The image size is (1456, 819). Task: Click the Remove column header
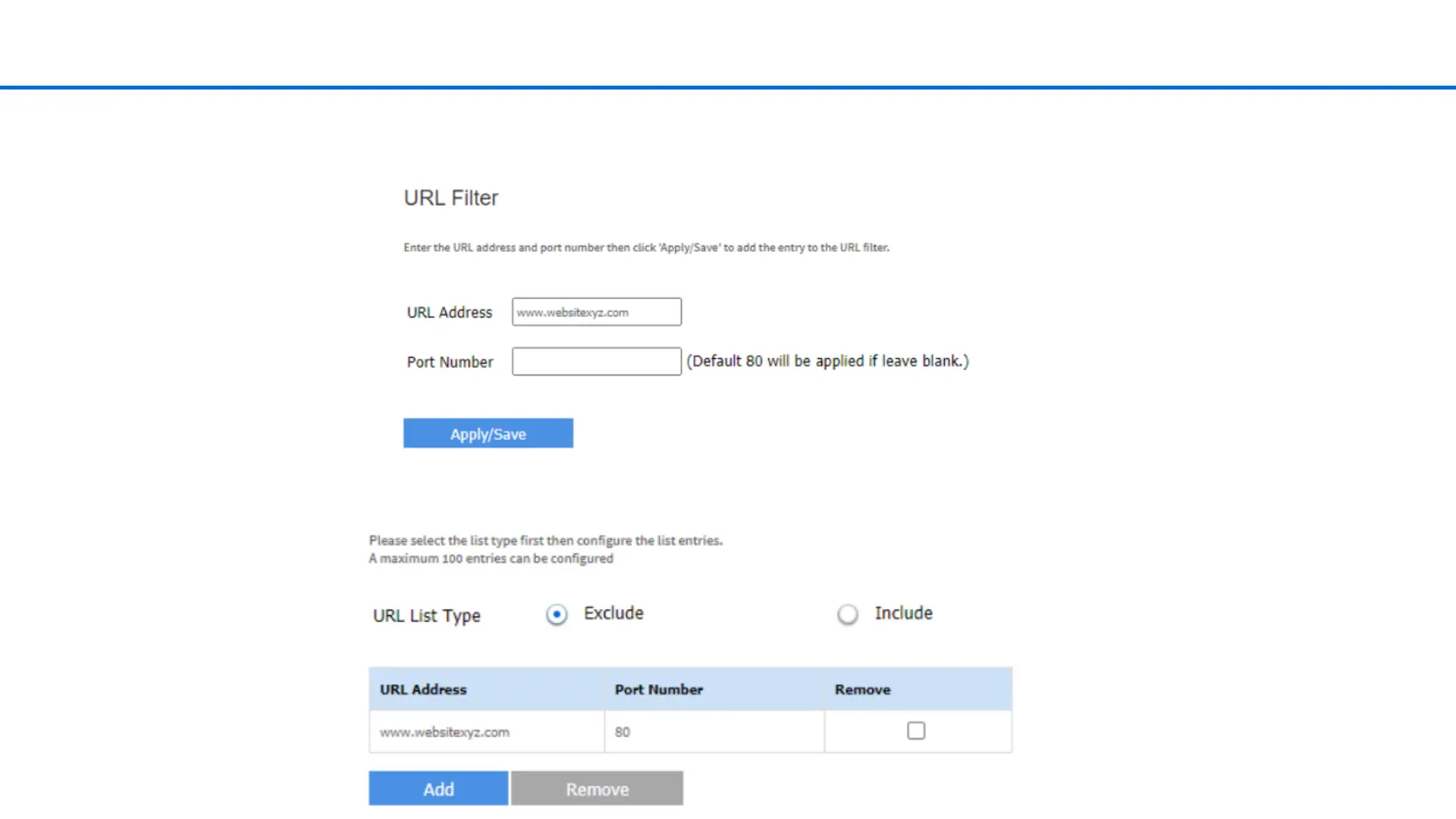click(862, 689)
